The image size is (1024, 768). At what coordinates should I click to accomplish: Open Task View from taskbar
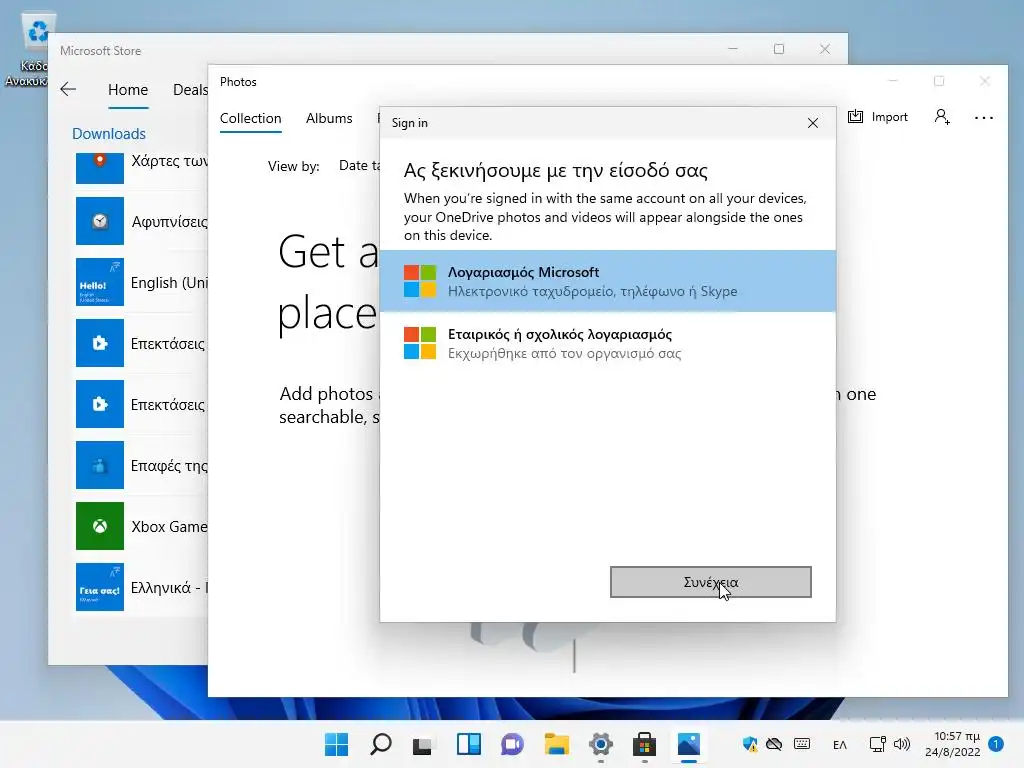[x=424, y=744]
